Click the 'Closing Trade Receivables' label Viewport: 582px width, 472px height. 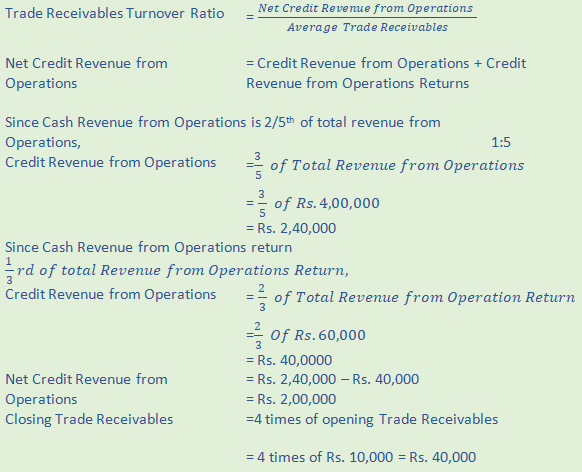tap(89, 419)
